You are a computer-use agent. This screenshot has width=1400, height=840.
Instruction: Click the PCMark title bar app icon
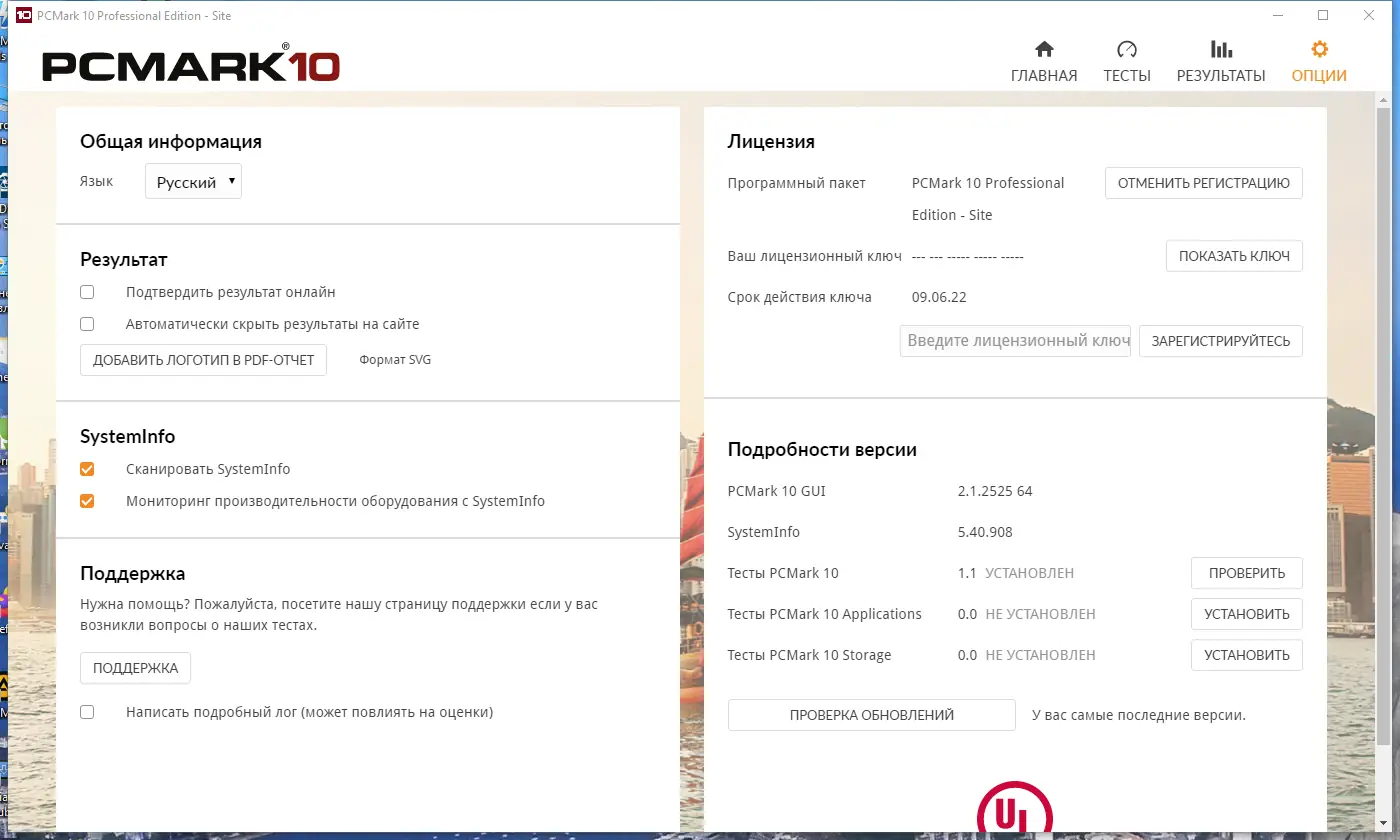click(x=23, y=15)
